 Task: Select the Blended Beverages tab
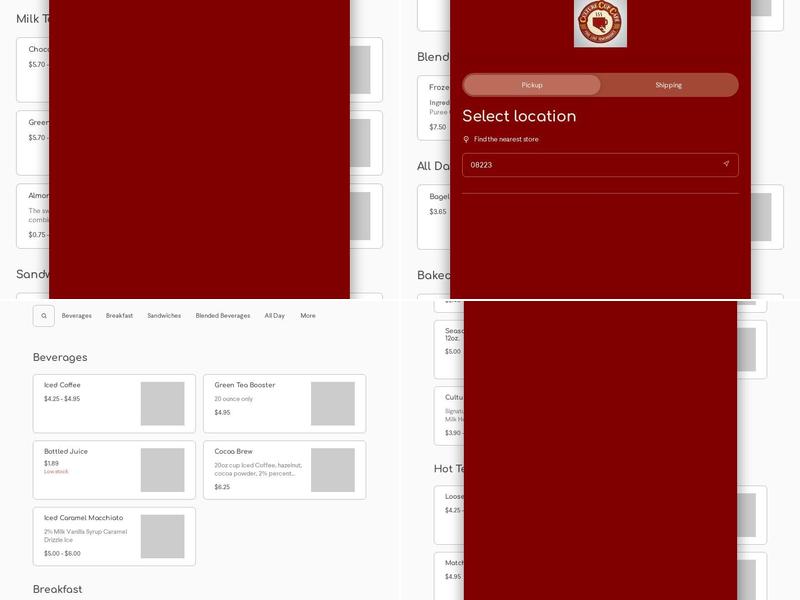pyautogui.click(x=223, y=316)
